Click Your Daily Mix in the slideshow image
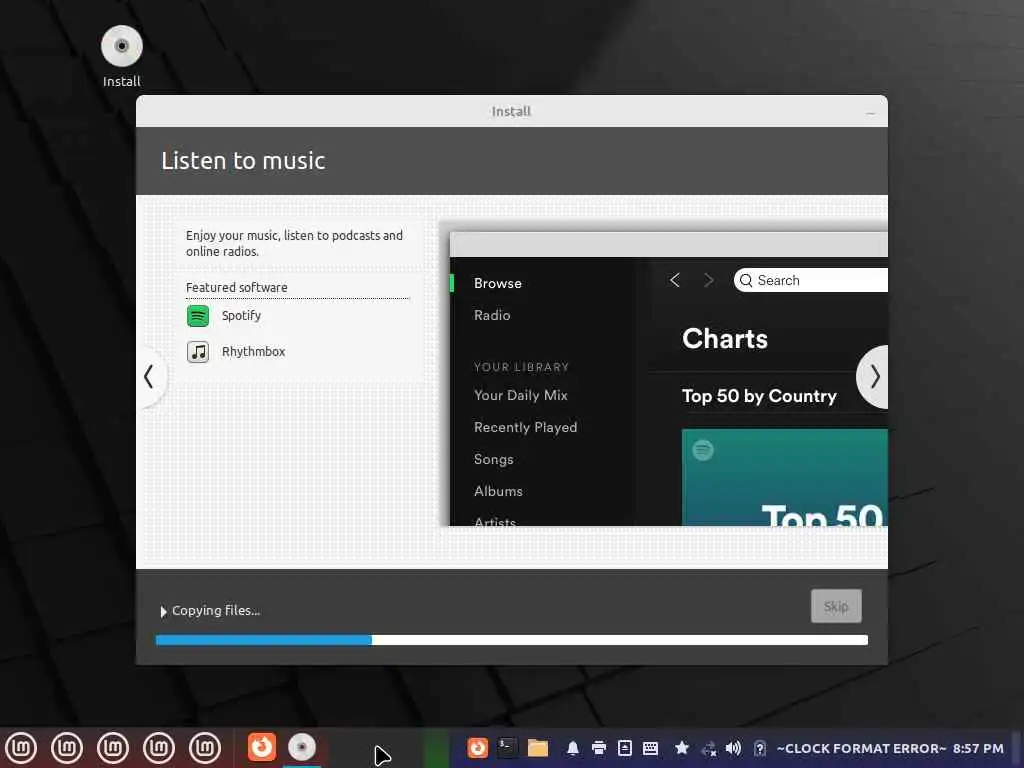Viewport: 1024px width, 768px height. coord(520,395)
